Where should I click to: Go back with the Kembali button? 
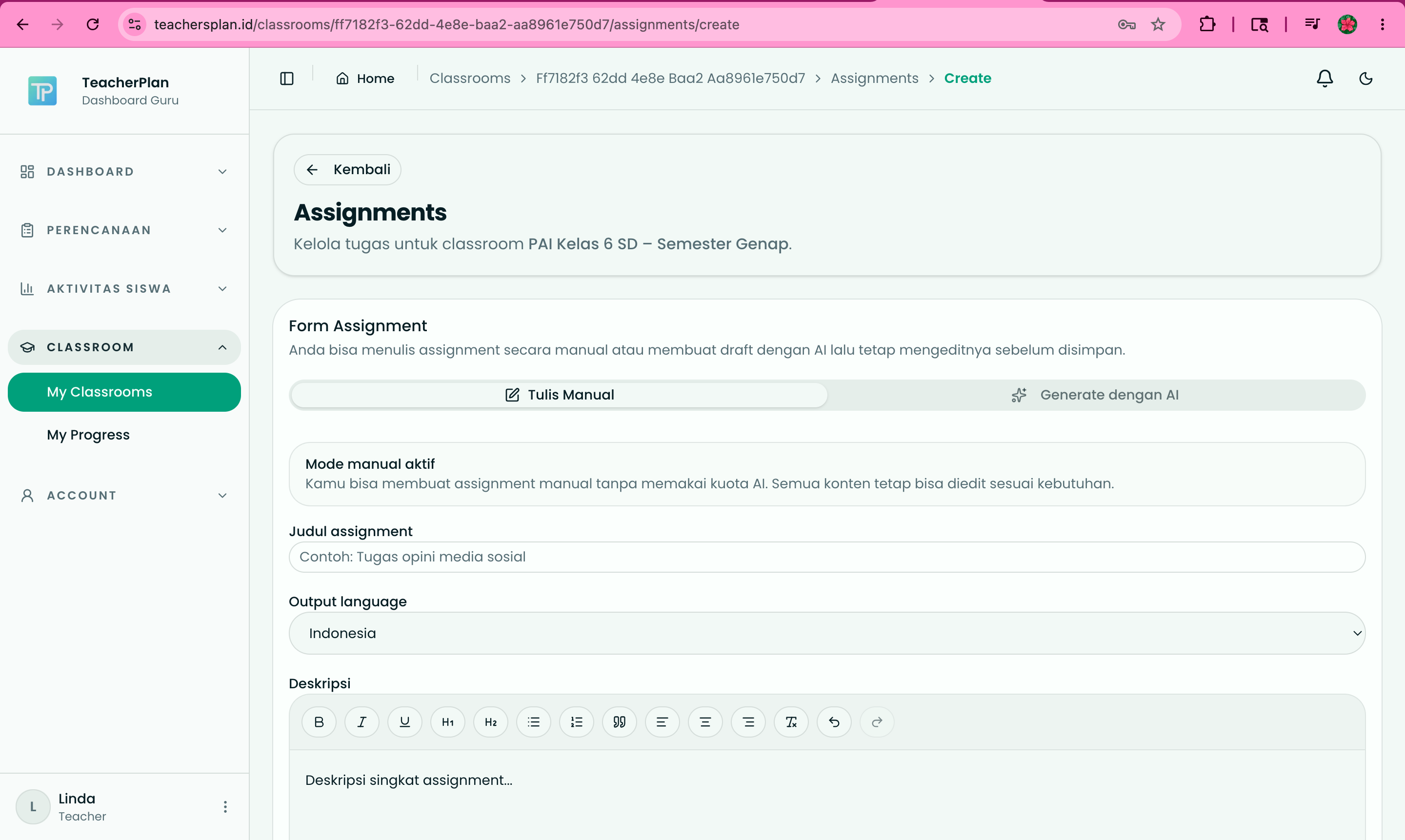click(347, 169)
